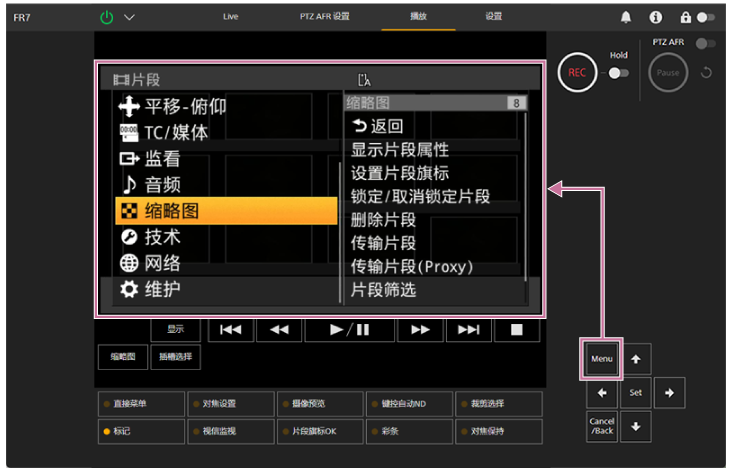Expand the power dropdown chevron
Viewport: 730px width, 470px height.
[x=129, y=17]
